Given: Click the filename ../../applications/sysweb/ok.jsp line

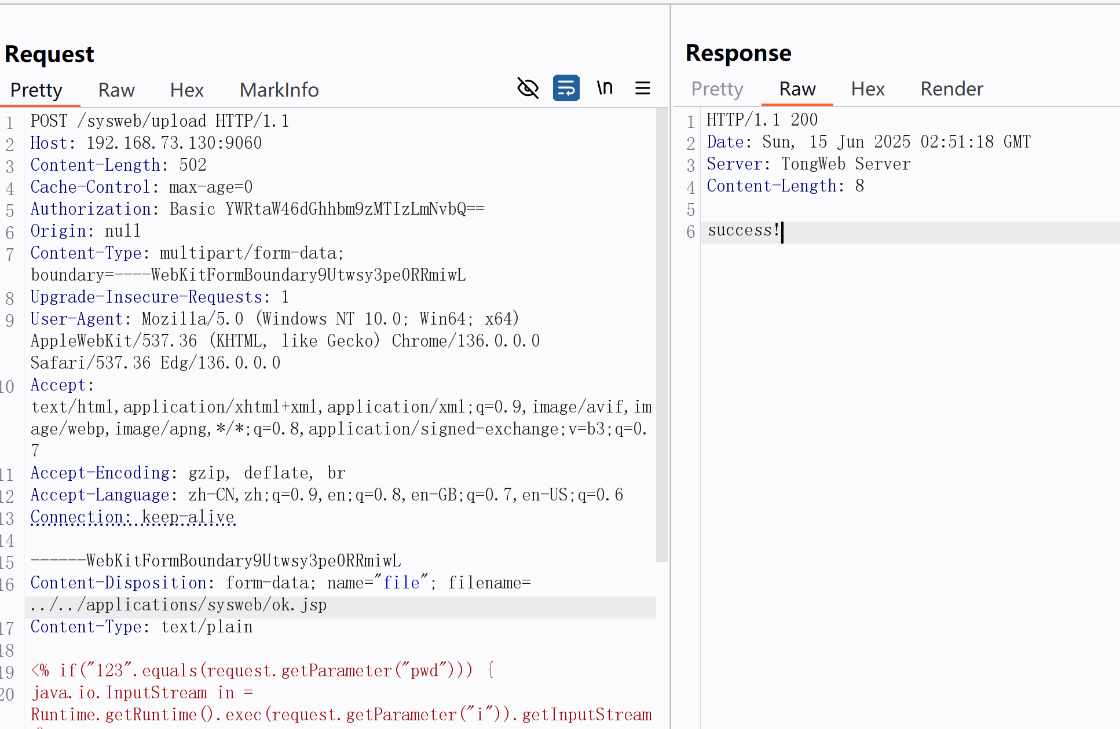Looking at the screenshot, I should [179, 605].
